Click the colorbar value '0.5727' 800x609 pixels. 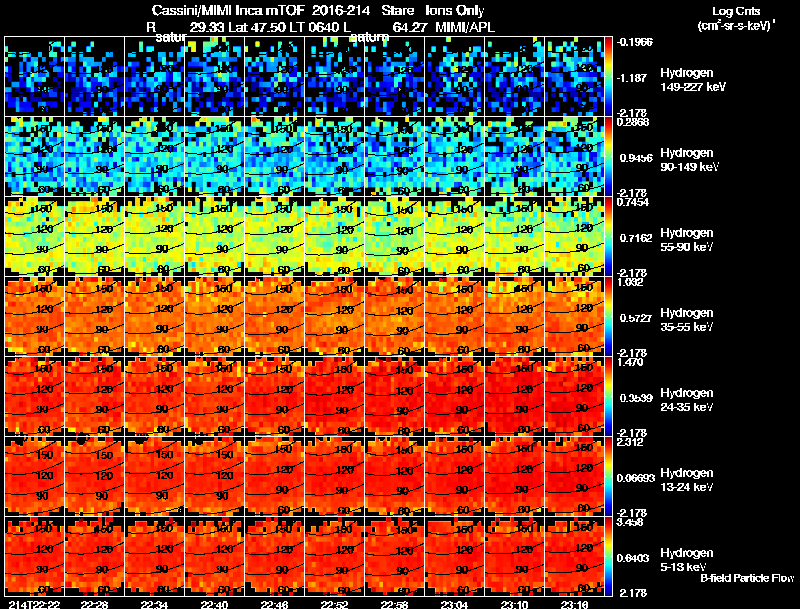click(635, 318)
